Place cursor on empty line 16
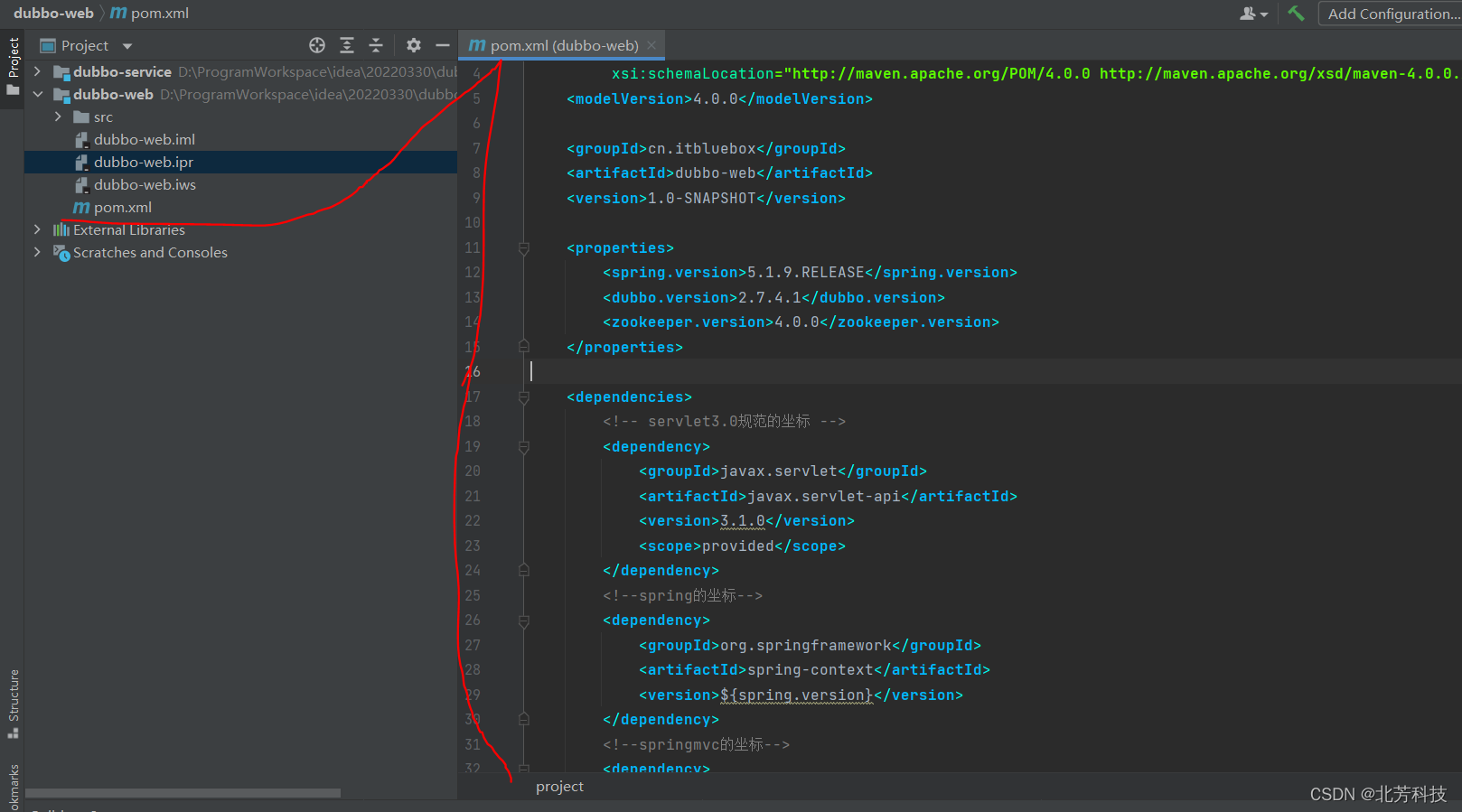1462x812 pixels. pos(994,372)
